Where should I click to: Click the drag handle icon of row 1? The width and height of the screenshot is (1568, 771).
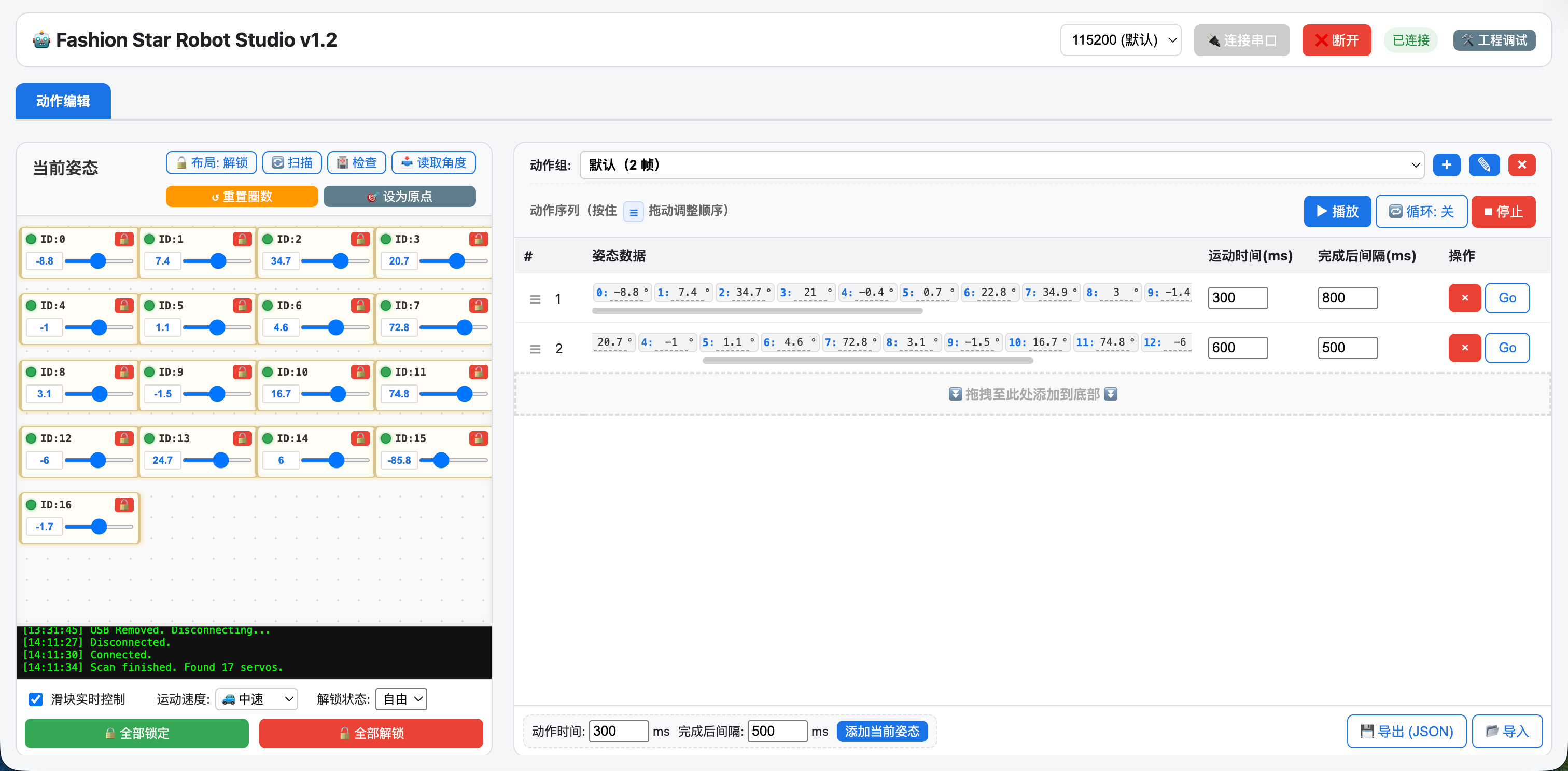(x=535, y=299)
